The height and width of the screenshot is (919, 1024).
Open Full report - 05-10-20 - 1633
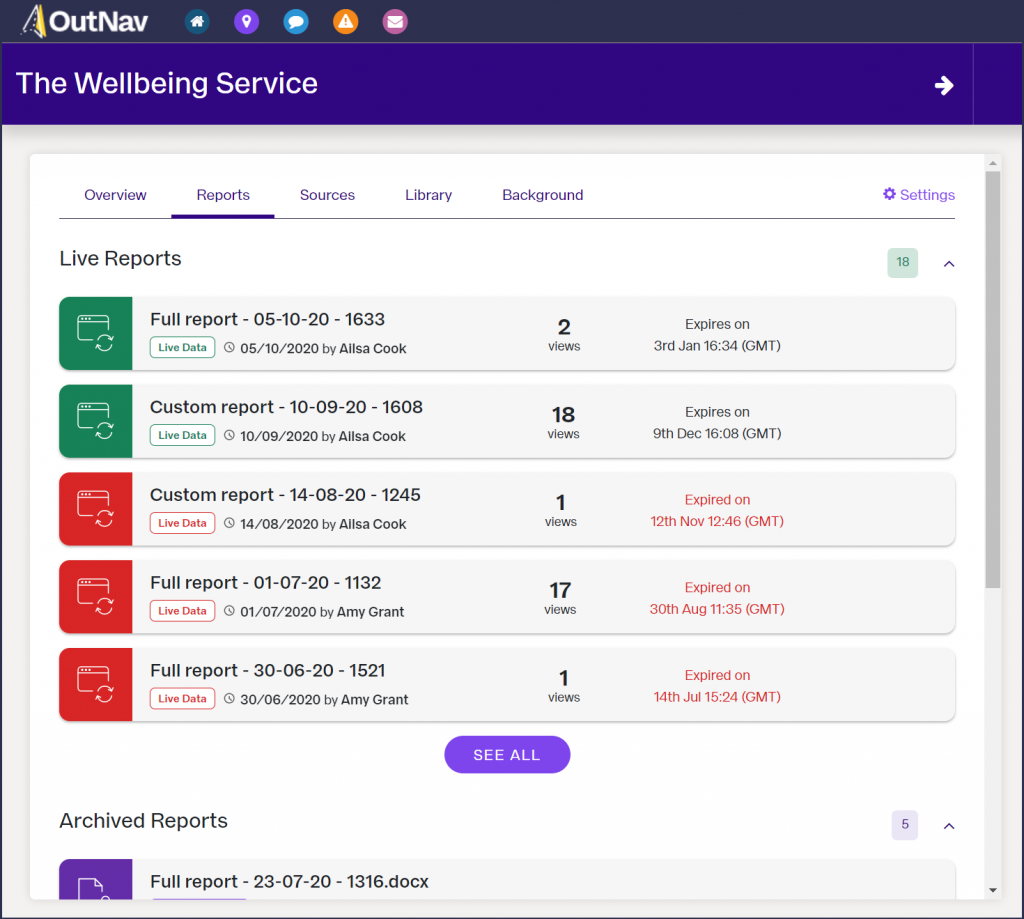tap(267, 319)
